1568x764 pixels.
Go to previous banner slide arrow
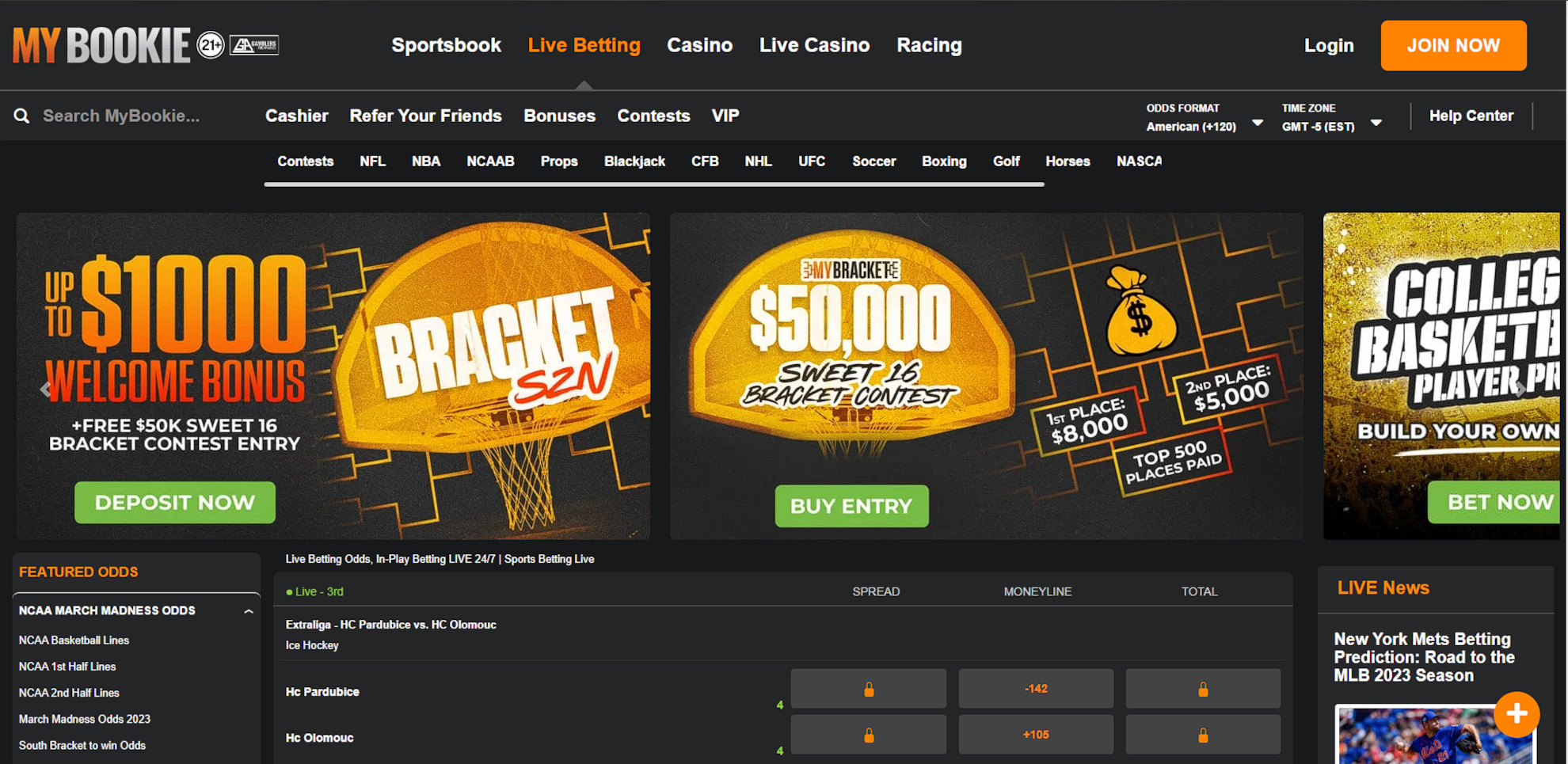click(x=45, y=389)
